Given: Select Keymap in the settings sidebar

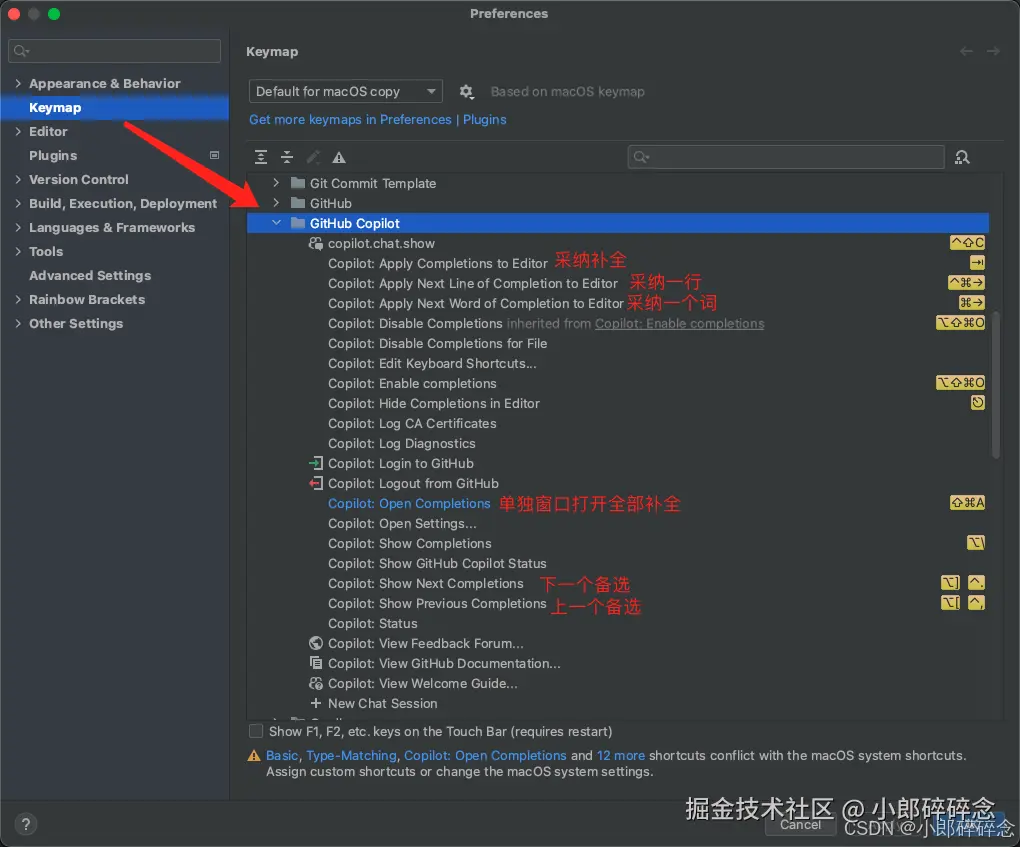Looking at the screenshot, I should coord(114,107).
